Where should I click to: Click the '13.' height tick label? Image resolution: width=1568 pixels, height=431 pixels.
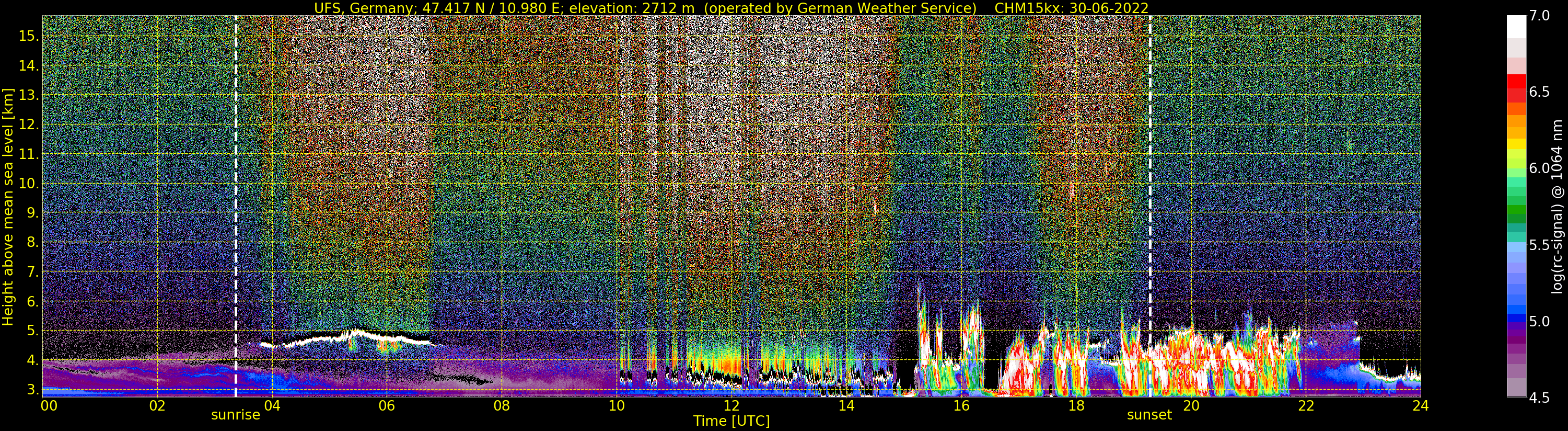click(x=29, y=95)
